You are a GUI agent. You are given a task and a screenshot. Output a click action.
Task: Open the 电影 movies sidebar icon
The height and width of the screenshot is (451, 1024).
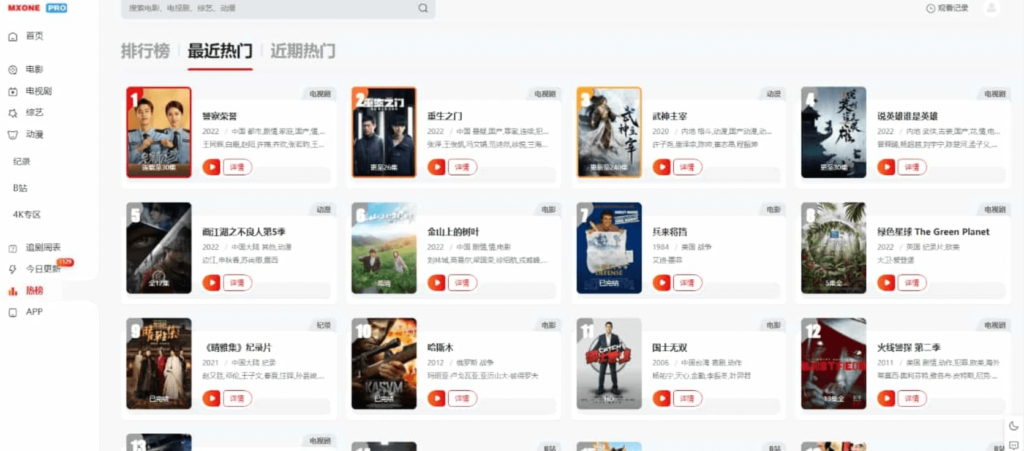pyautogui.click(x=12, y=70)
